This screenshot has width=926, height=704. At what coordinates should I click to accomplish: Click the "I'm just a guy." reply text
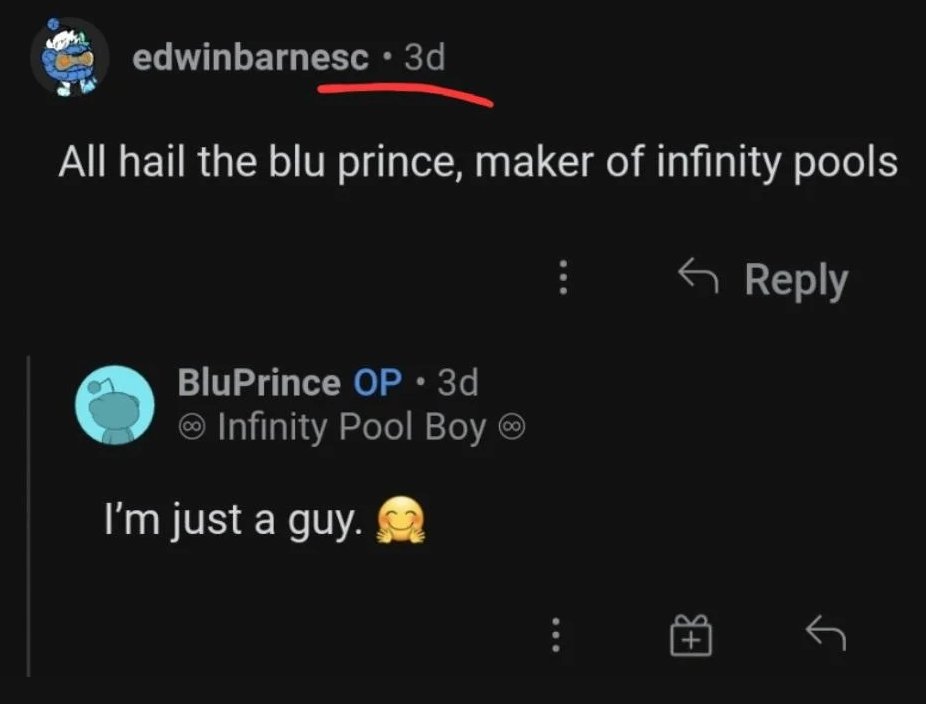pos(234,522)
